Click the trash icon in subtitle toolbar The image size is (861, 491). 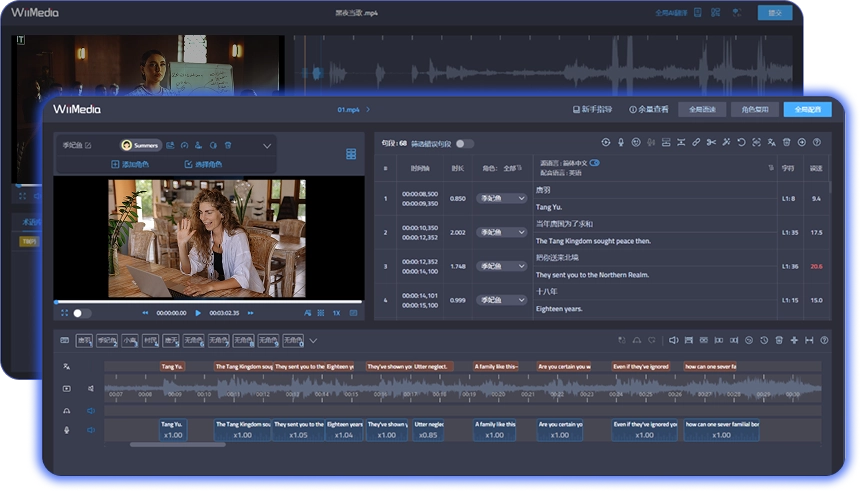786,143
